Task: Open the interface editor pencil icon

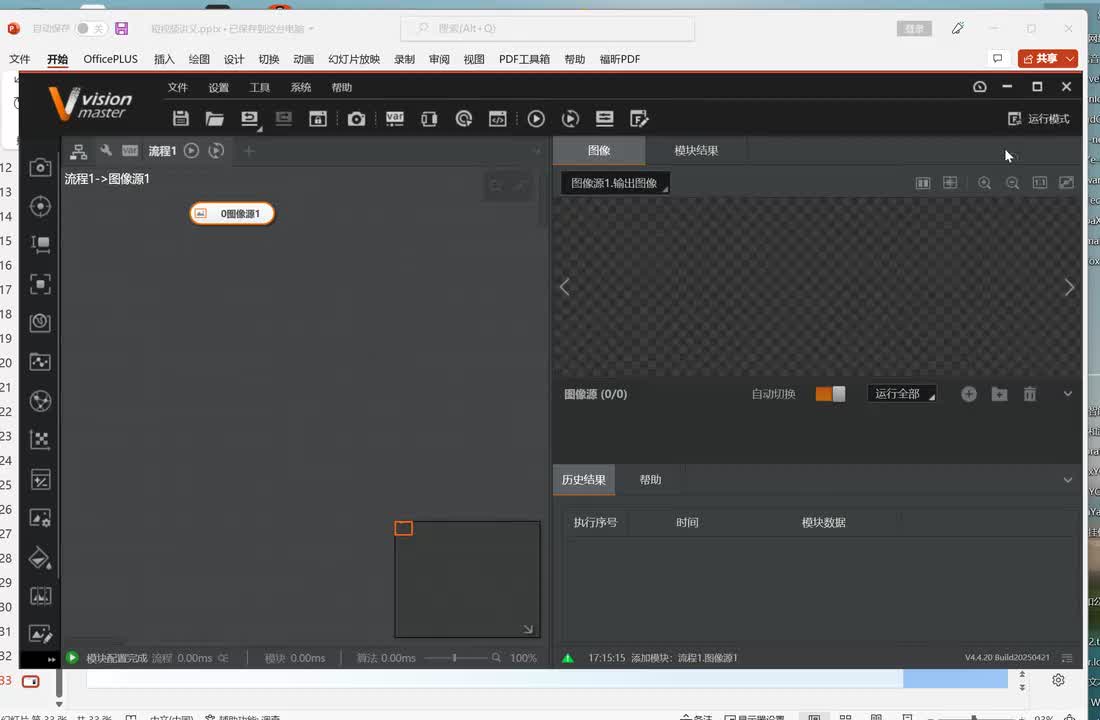Action: coord(639,119)
